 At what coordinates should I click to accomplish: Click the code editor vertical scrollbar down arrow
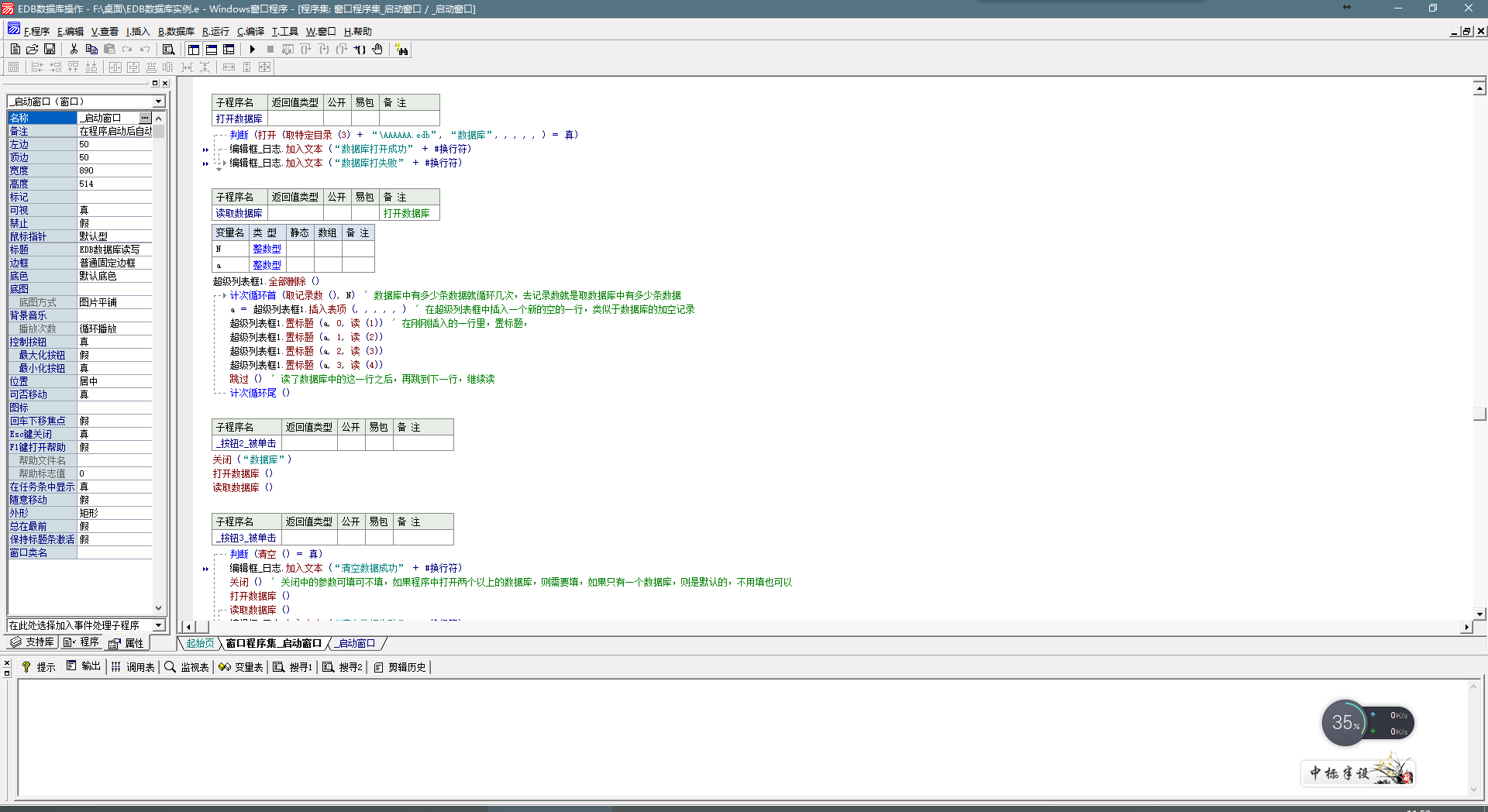[x=1479, y=614]
